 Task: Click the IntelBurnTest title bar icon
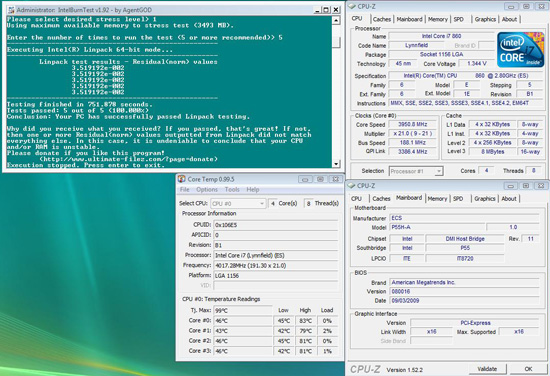tap(11, 10)
